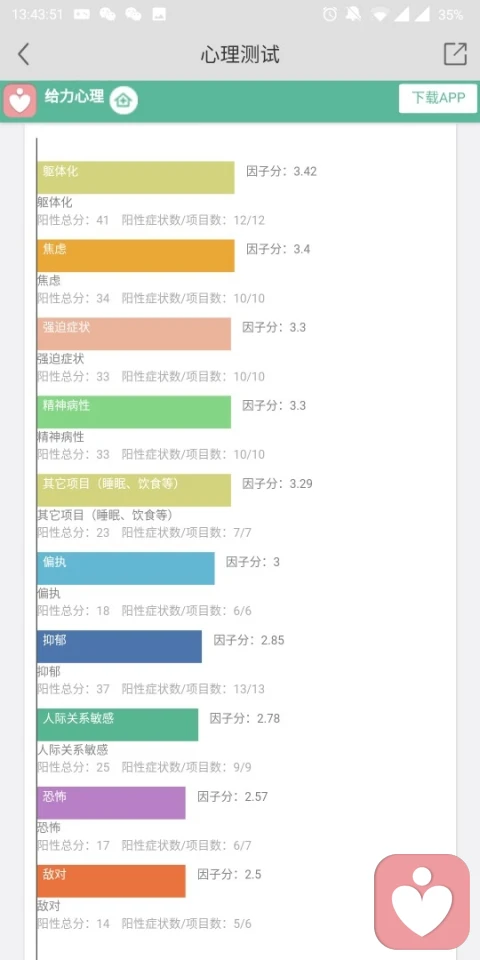Select the yellow 躯体化 bar
The width and height of the screenshot is (480, 960).
[135, 178]
